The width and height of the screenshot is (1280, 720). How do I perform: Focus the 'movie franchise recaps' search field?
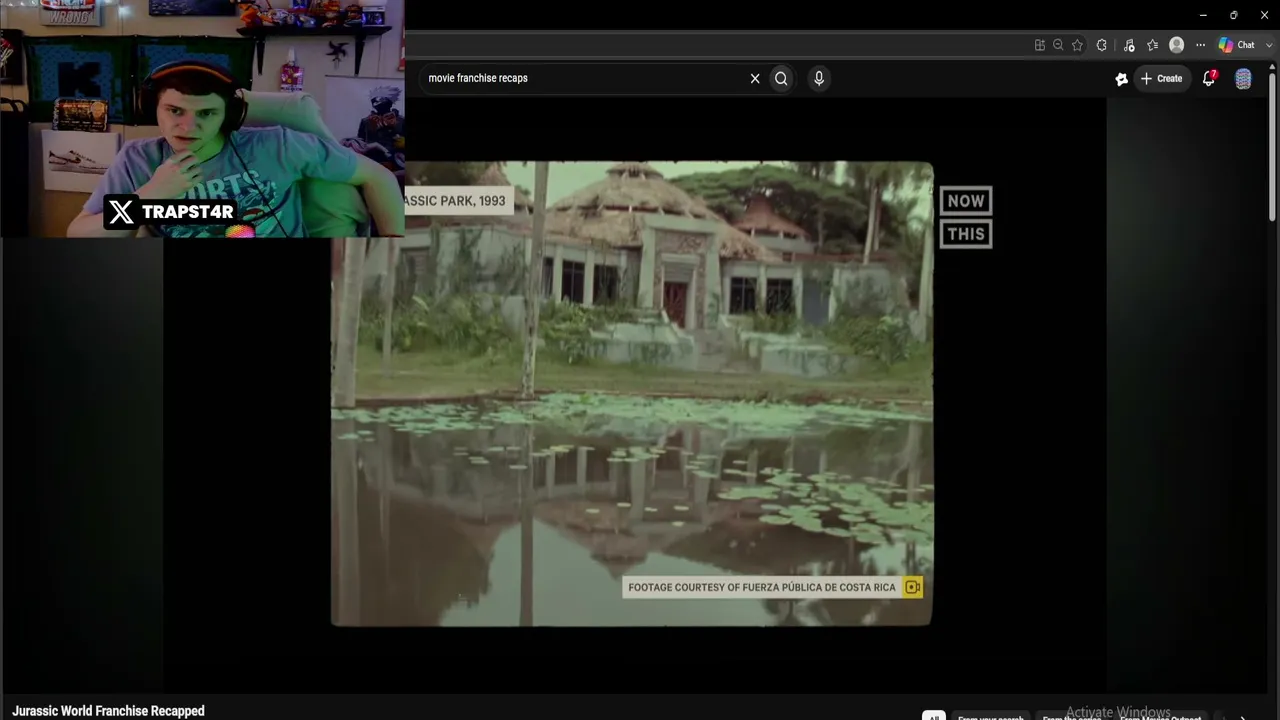[585, 78]
